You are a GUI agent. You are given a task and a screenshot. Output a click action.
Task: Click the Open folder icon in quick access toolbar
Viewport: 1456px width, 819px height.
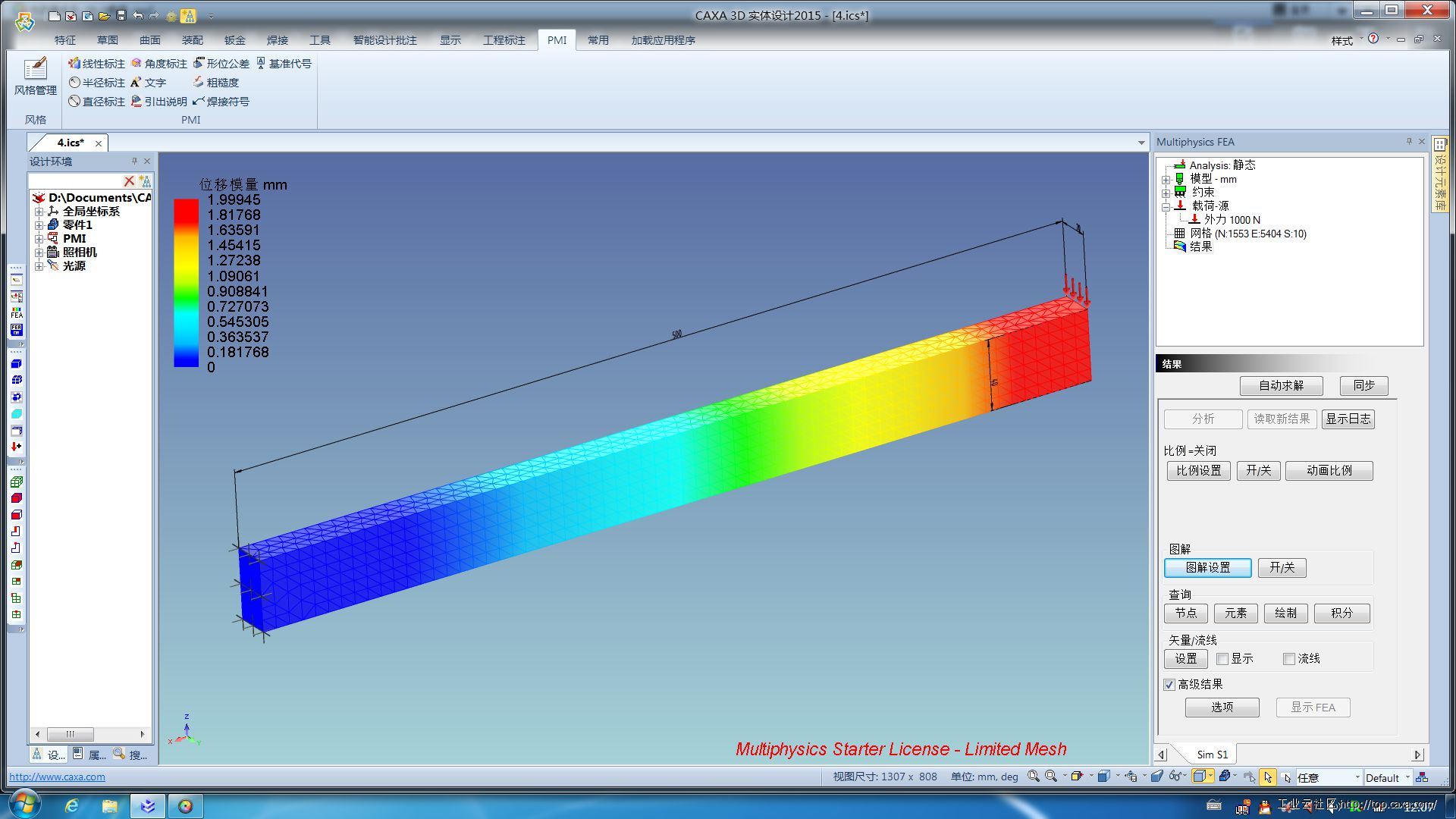(x=104, y=15)
